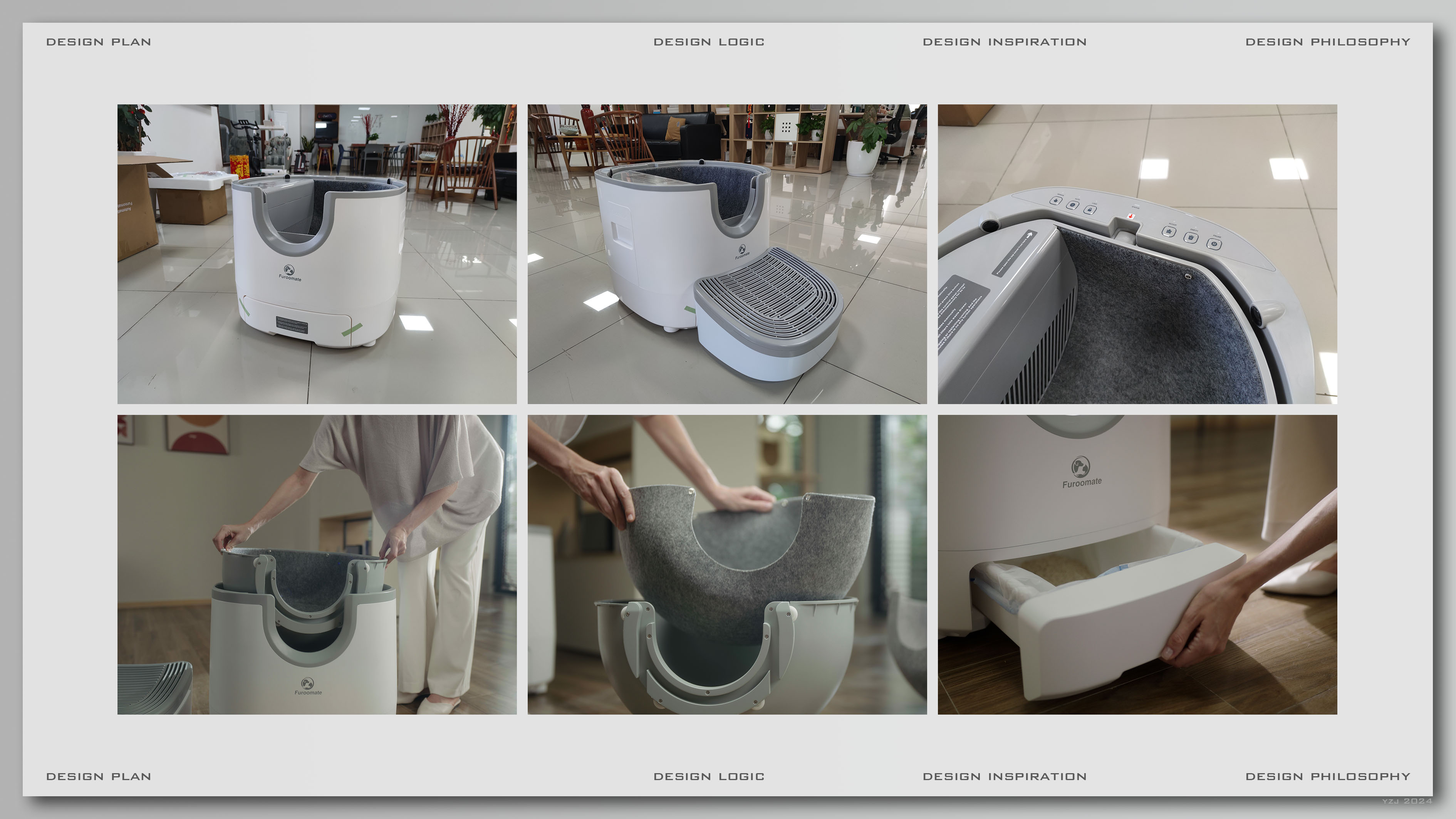Click the top DESIGN PHILOSOPHY heading

(1328, 42)
